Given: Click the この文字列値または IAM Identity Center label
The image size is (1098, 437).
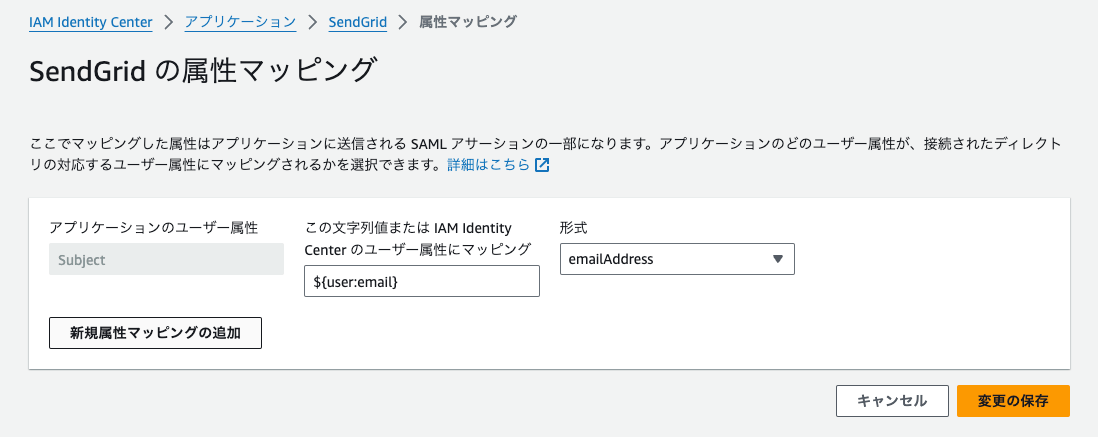Looking at the screenshot, I should click(418, 238).
